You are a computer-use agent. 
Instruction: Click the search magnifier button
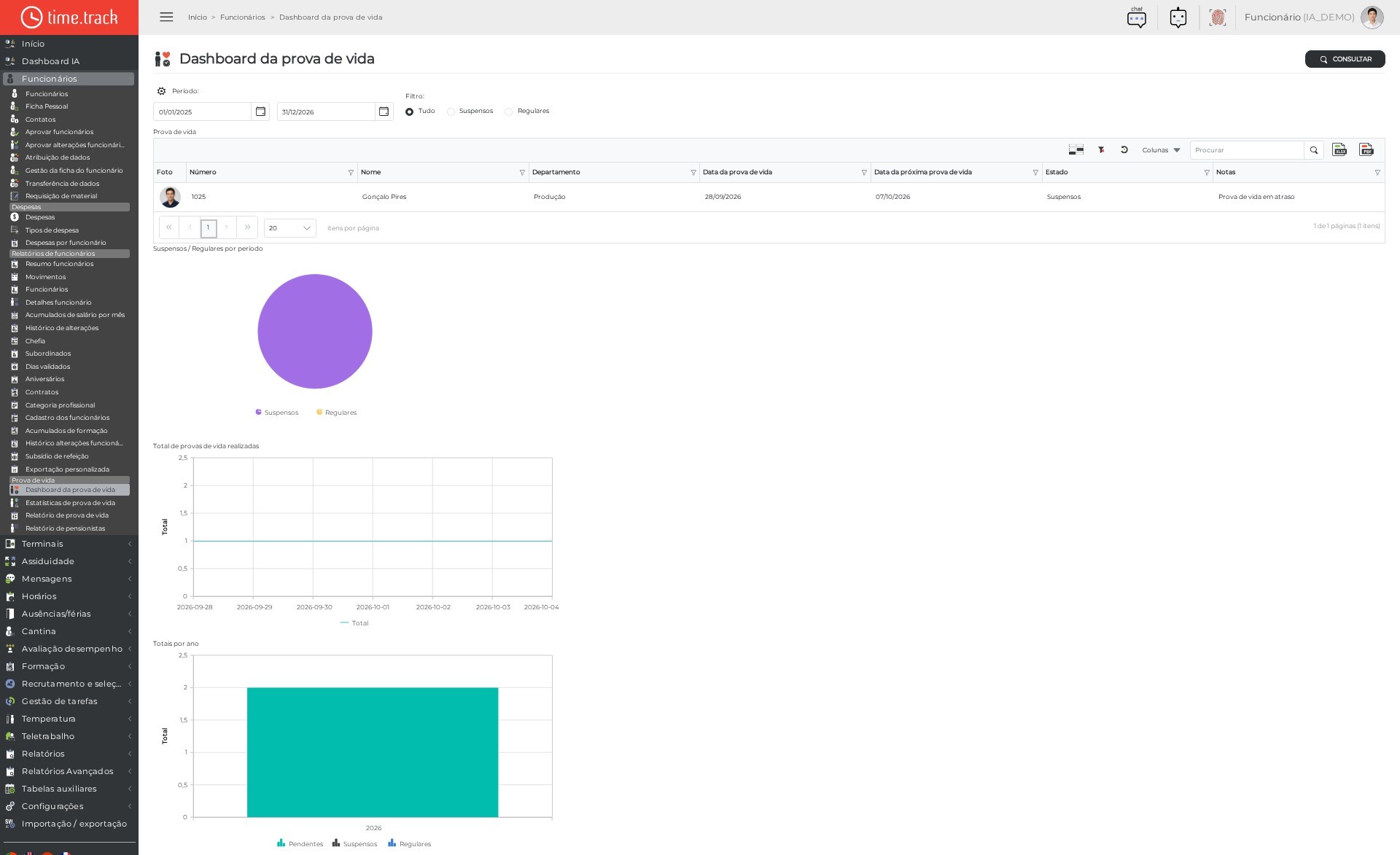point(1314,150)
